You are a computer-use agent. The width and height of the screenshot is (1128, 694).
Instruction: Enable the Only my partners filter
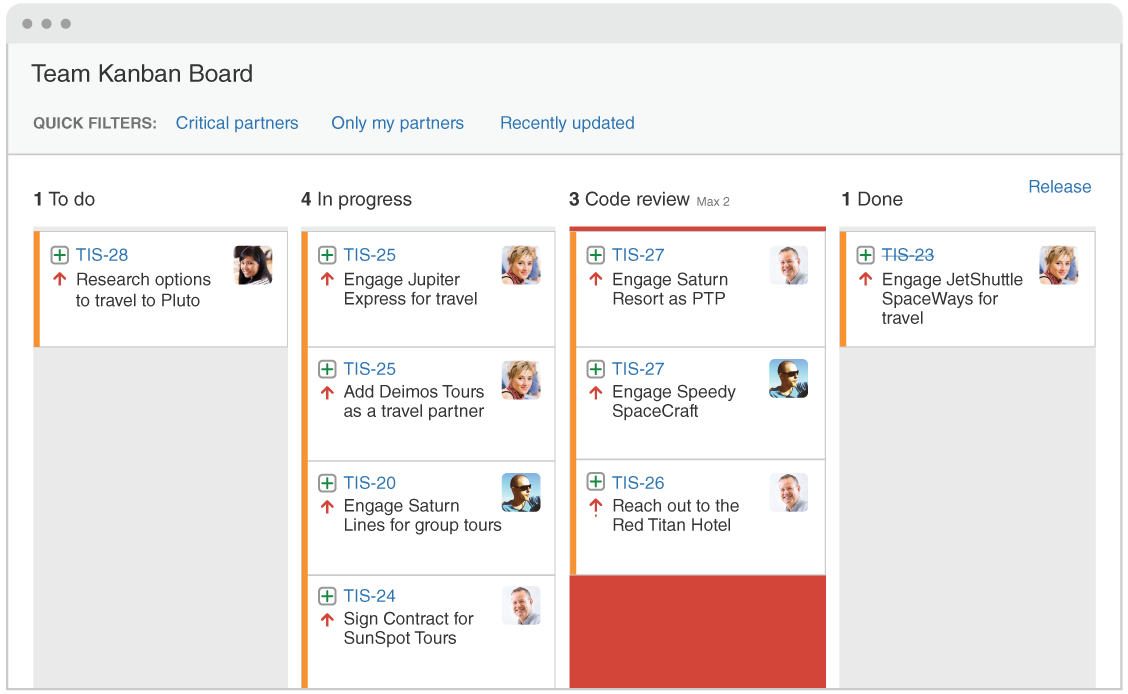tap(397, 123)
